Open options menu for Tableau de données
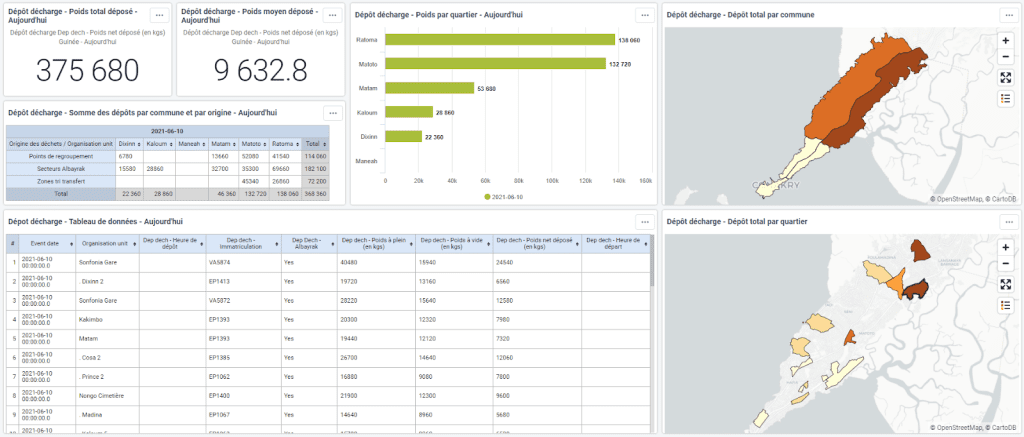Viewport: 1024px width, 437px height. point(645,221)
